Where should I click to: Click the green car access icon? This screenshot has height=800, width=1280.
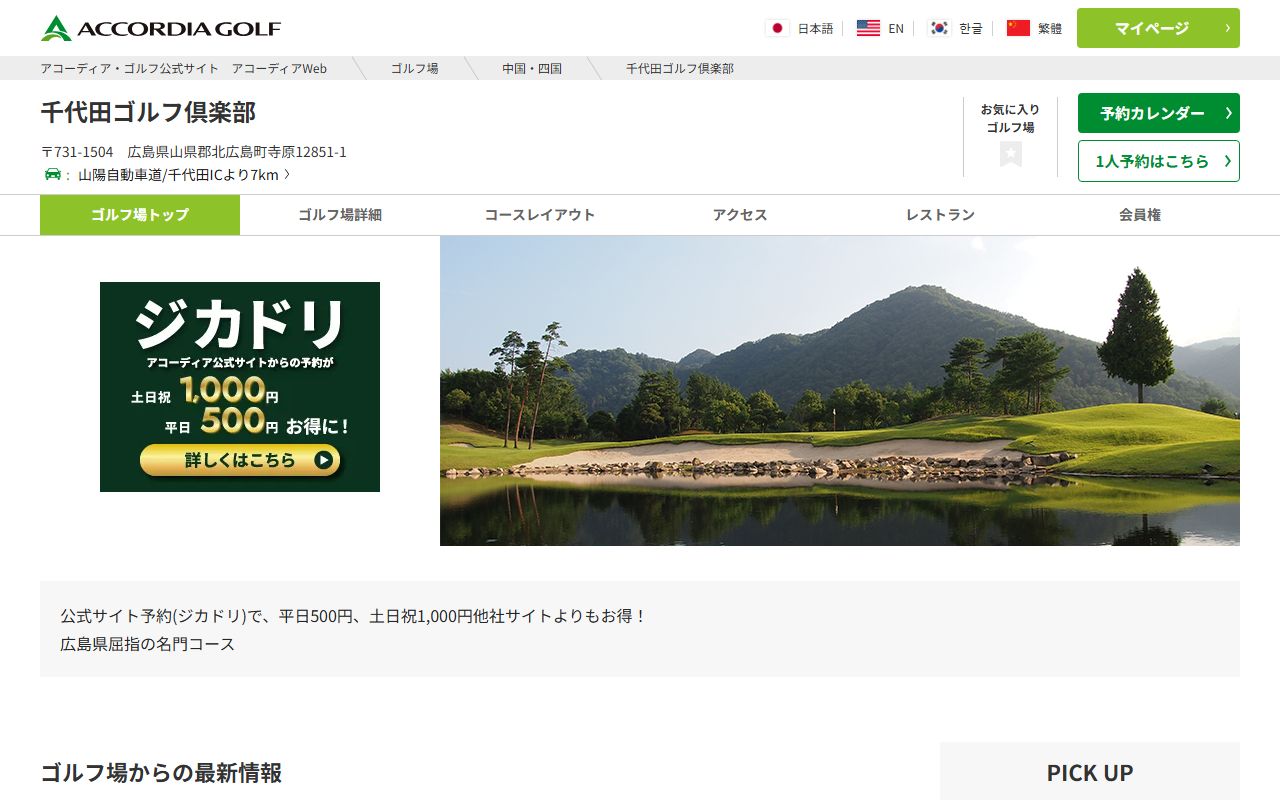click(53, 174)
